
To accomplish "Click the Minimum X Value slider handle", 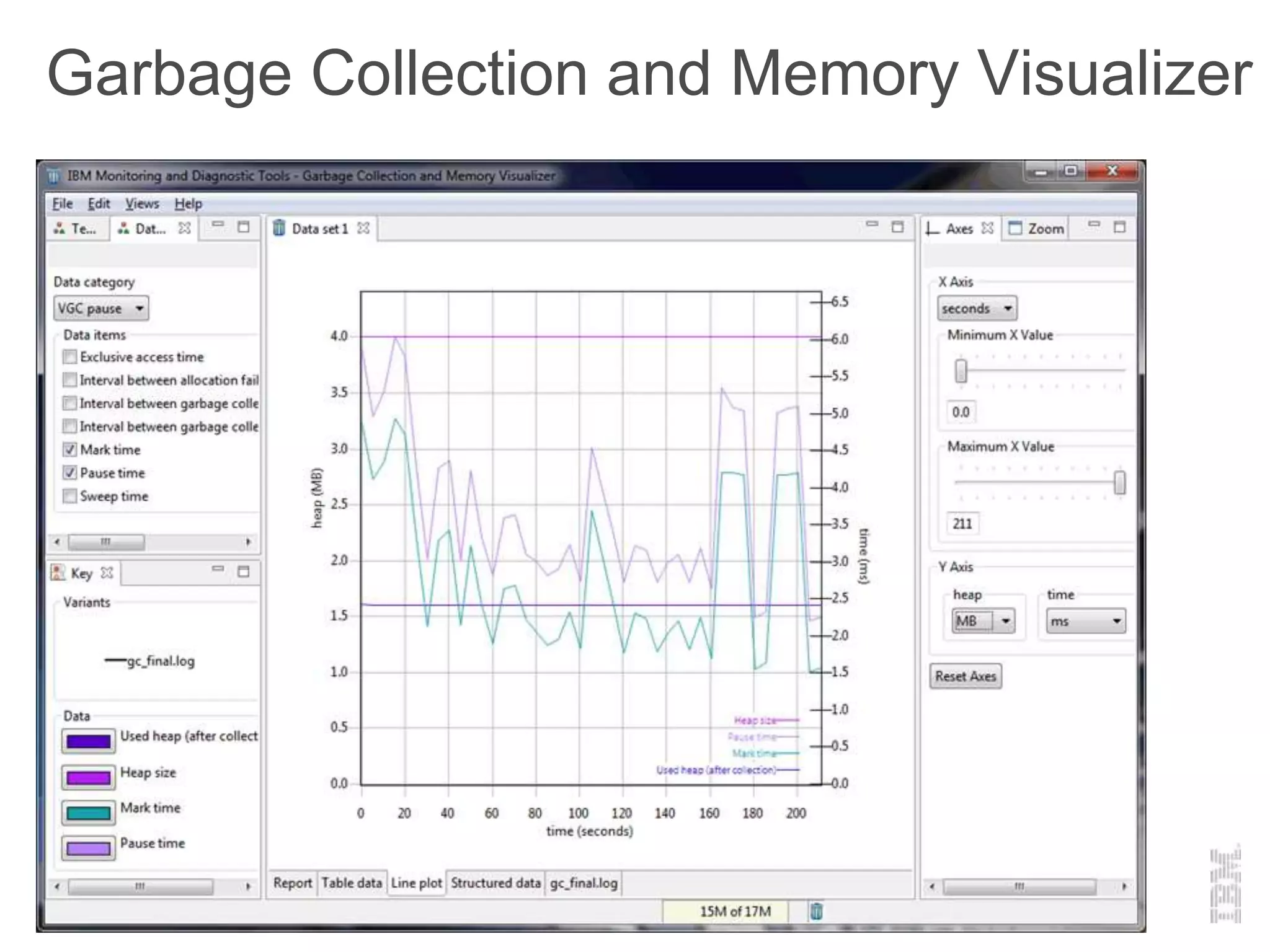I will (x=961, y=371).
